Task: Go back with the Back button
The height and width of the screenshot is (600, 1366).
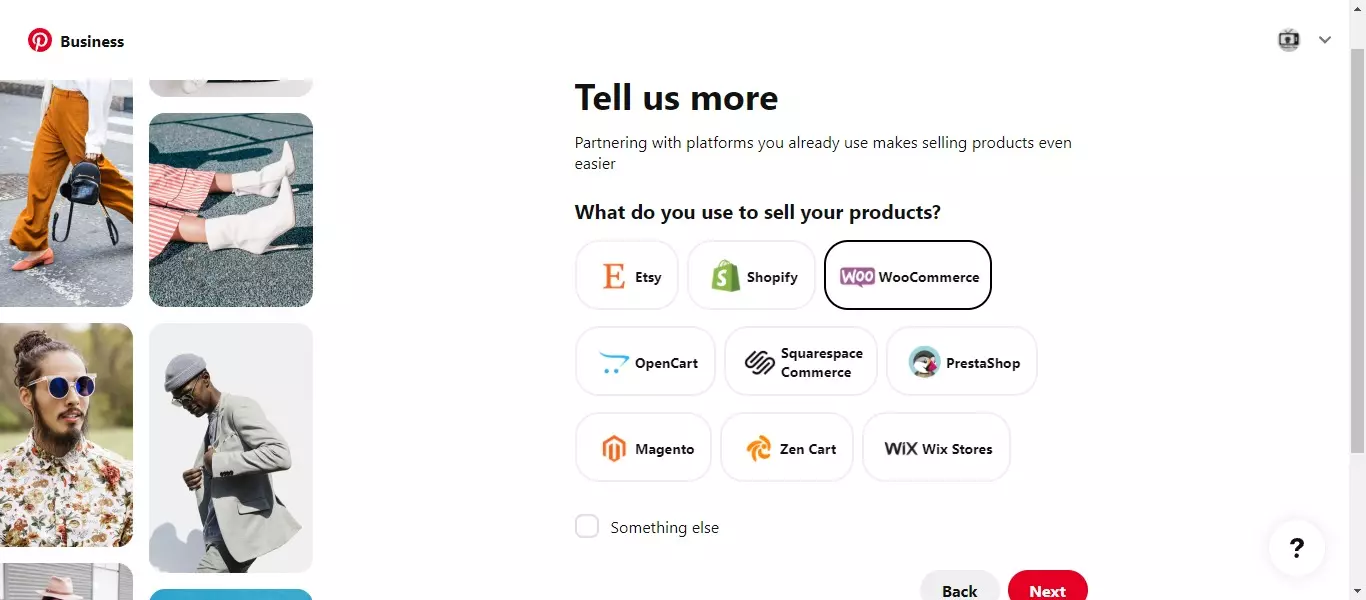Action: 959,589
